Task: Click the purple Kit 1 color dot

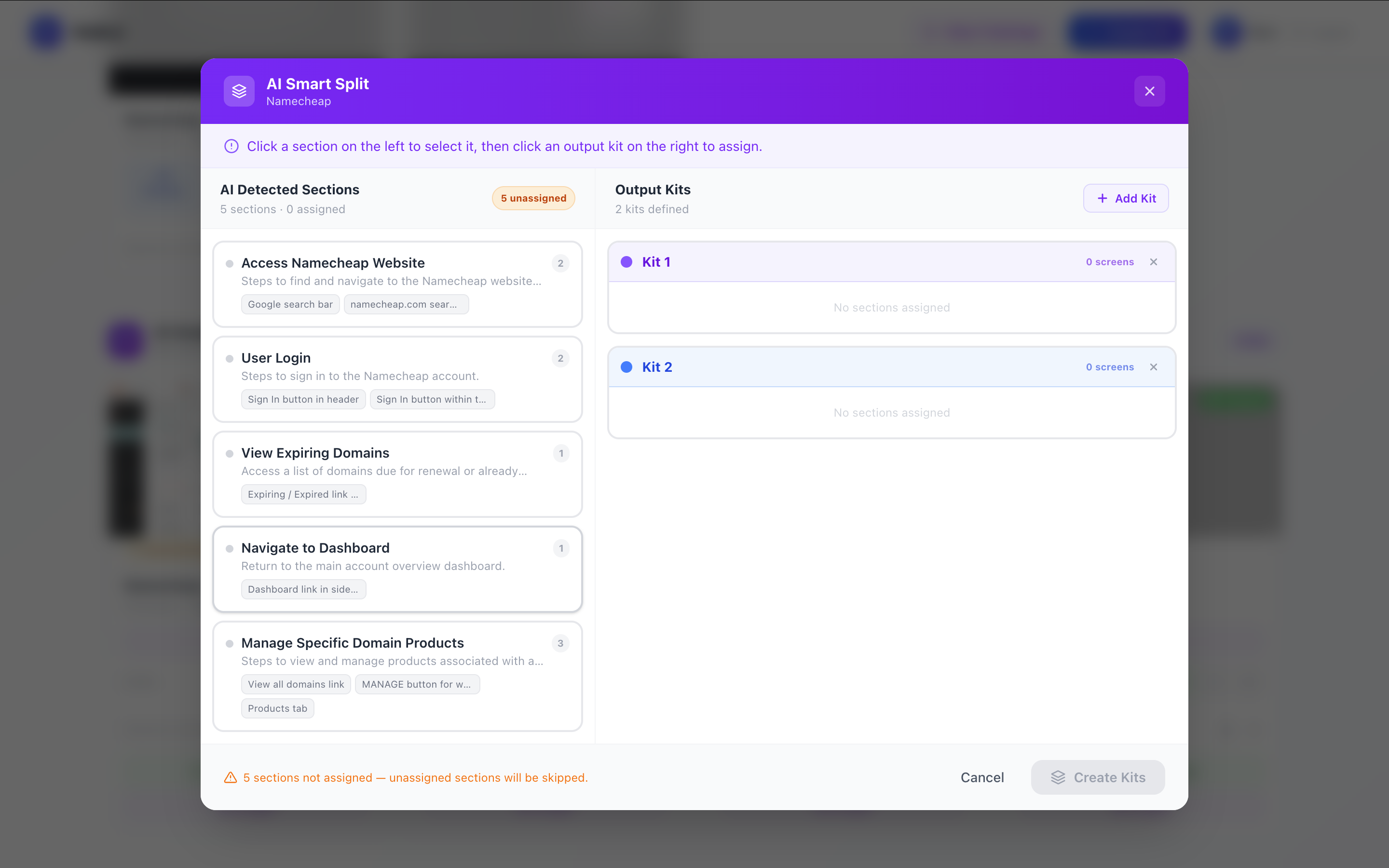Action: click(626, 262)
